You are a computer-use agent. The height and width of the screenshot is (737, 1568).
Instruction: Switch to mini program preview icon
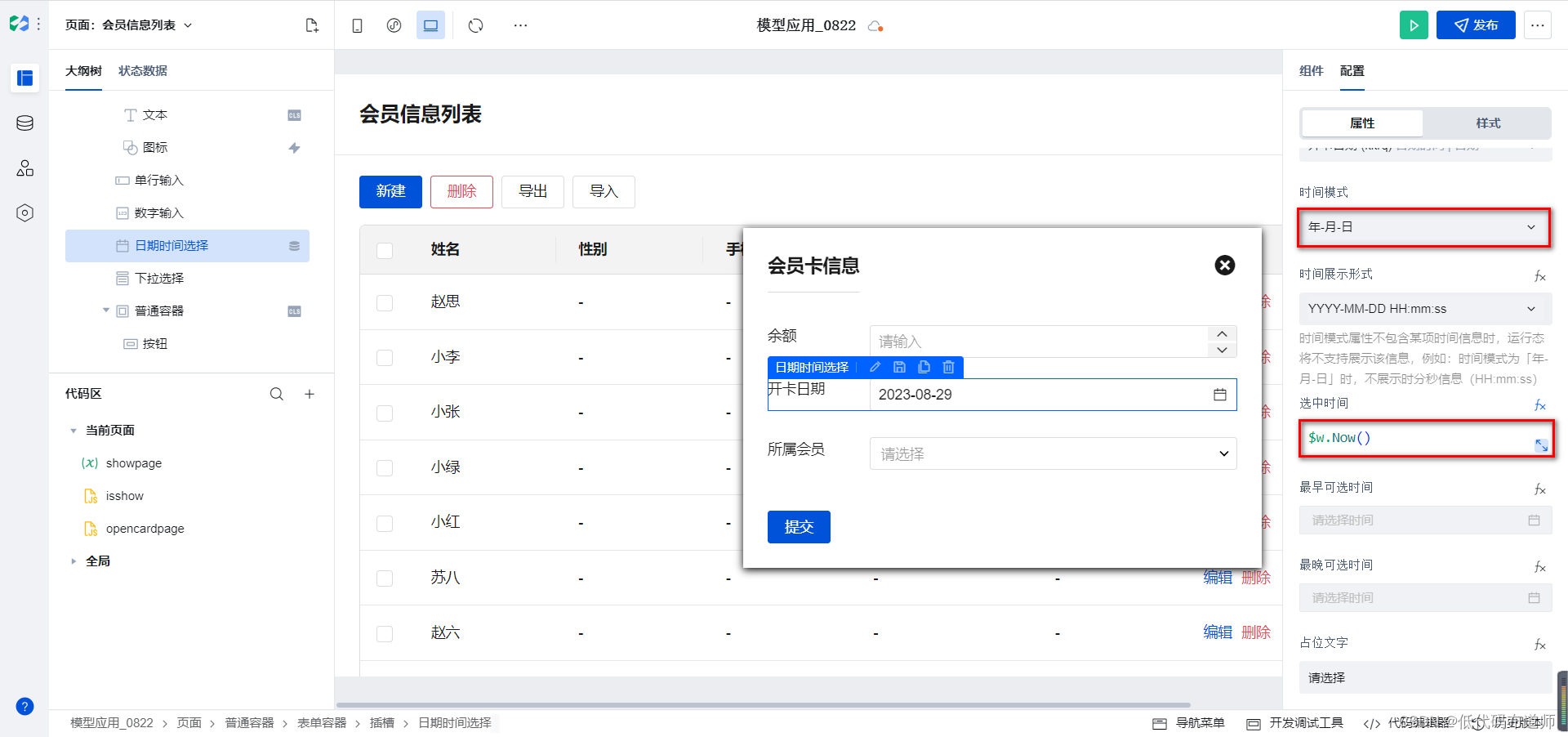[x=394, y=25]
